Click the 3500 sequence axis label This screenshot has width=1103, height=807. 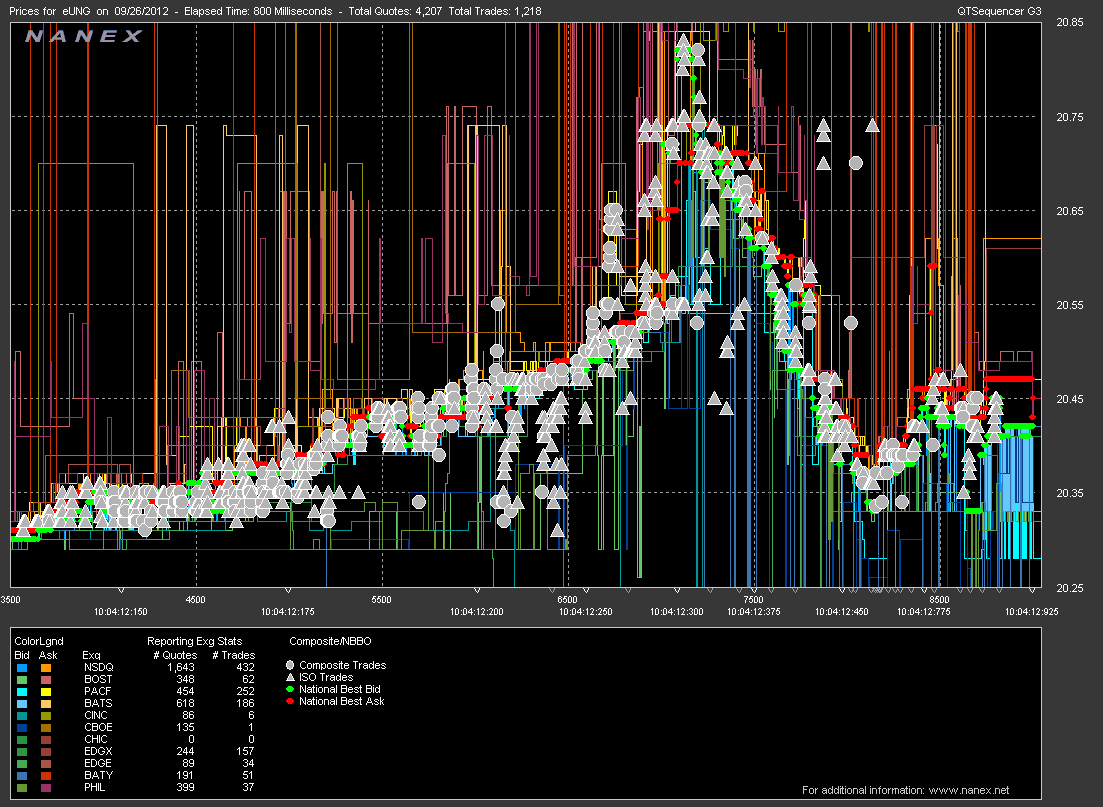(11, 599)
